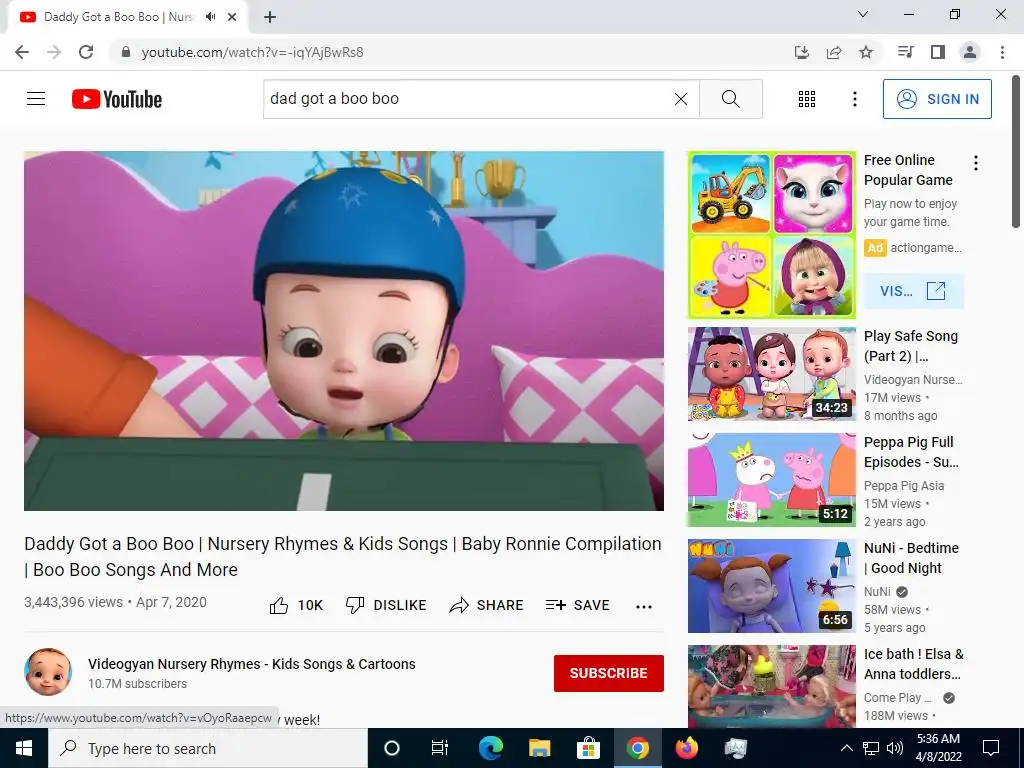Image resolution: width=1024 pixels, height=768 pixels.
Task: Open the SHARE dialog
Action: coord(487,605)
